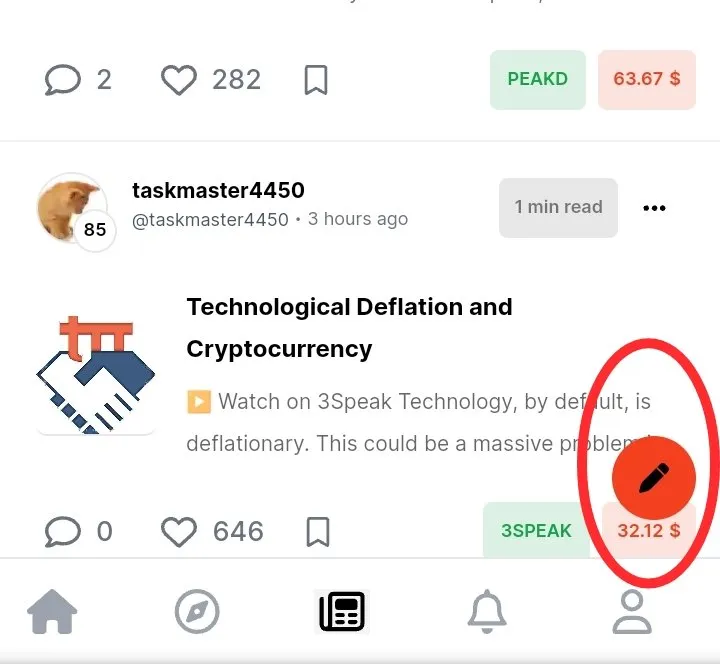Open the 63.67 $ payout details
Viewport: 720px width, 664px height.
[x=647, y=79]
